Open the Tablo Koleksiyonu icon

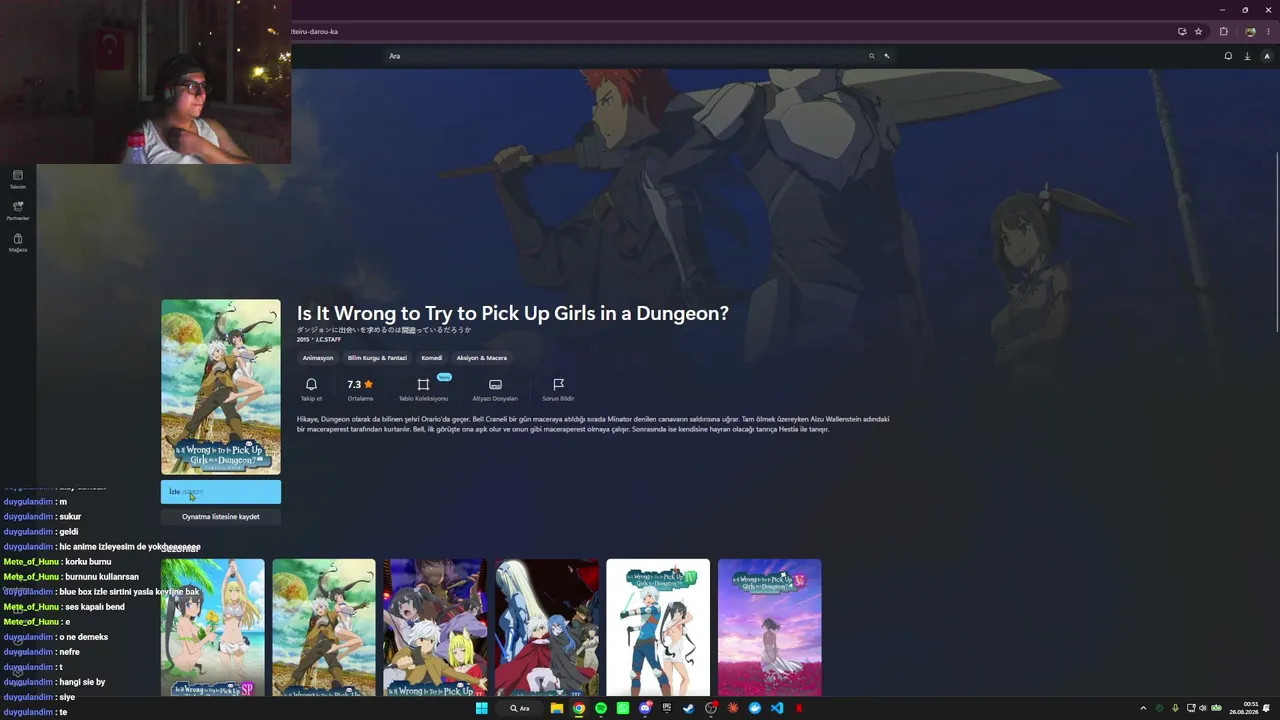tap(423, 385)
